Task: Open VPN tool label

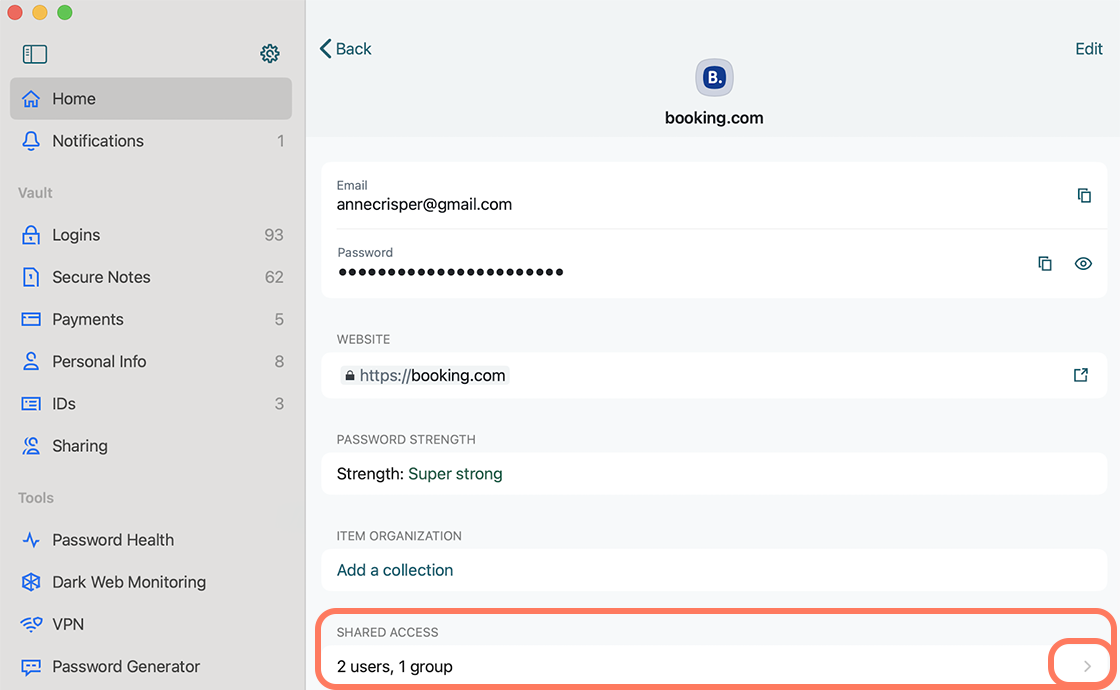Action: 68,624
